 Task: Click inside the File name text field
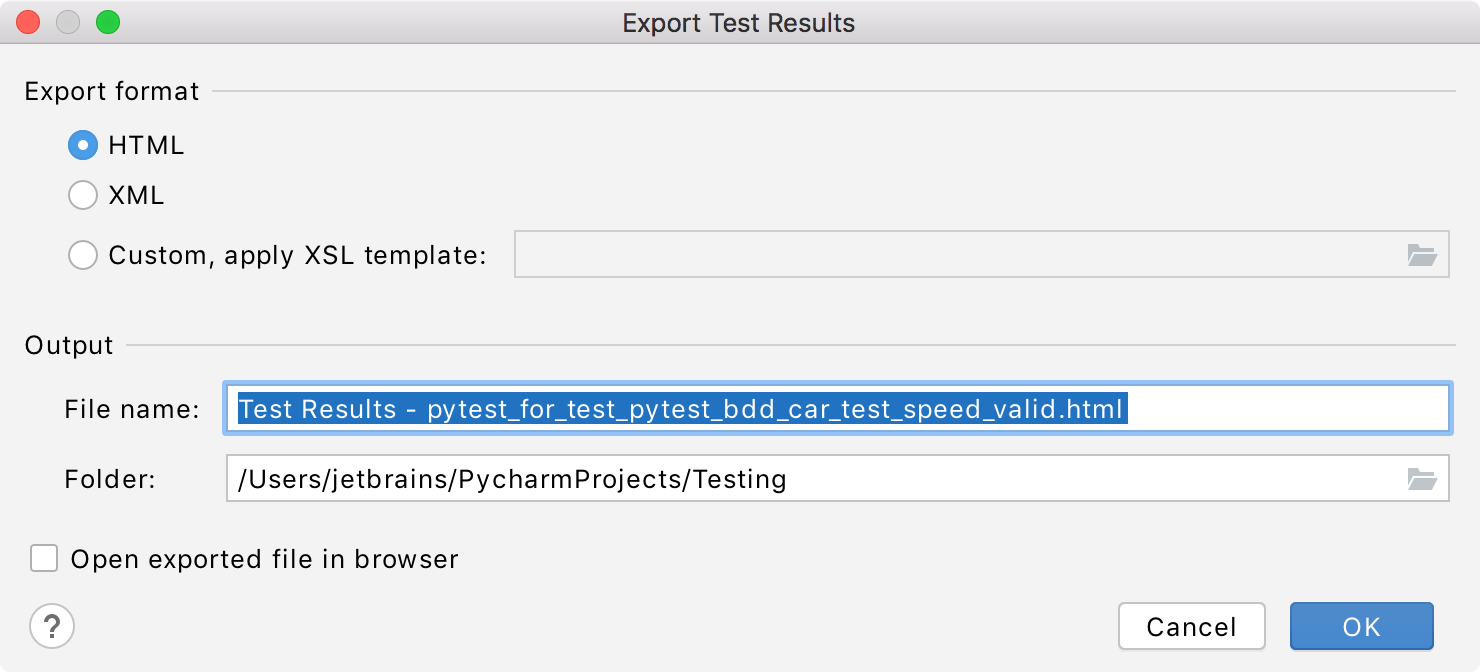click(x=700, y=408)
